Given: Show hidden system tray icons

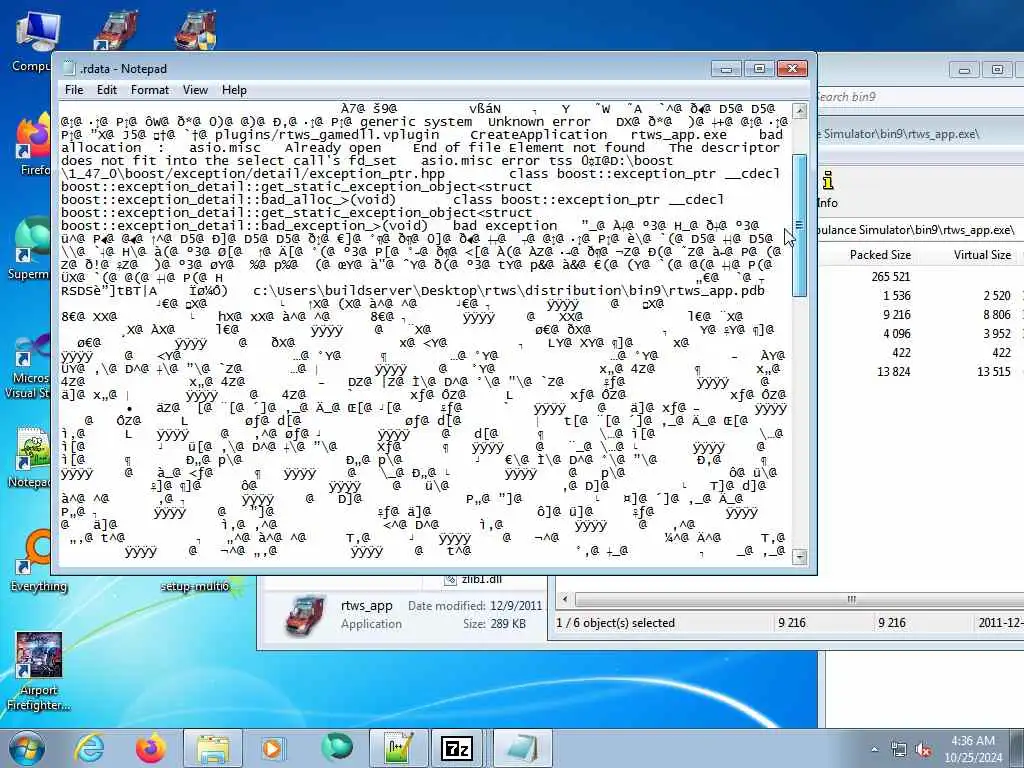Looking at the screenshot, I should pyautogui.click(x=874, y=749).
